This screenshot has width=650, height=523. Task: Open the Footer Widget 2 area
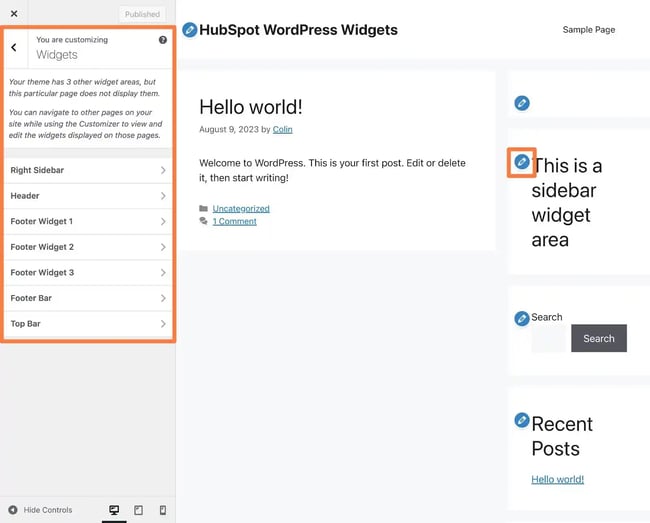[x=88, y=247]
